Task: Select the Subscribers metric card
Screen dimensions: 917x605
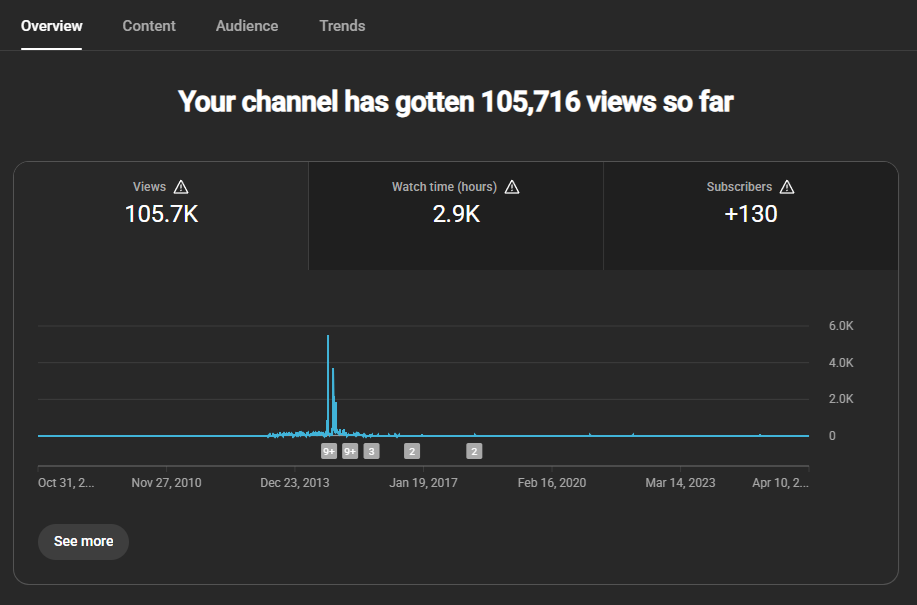Action: coord(751,216)
